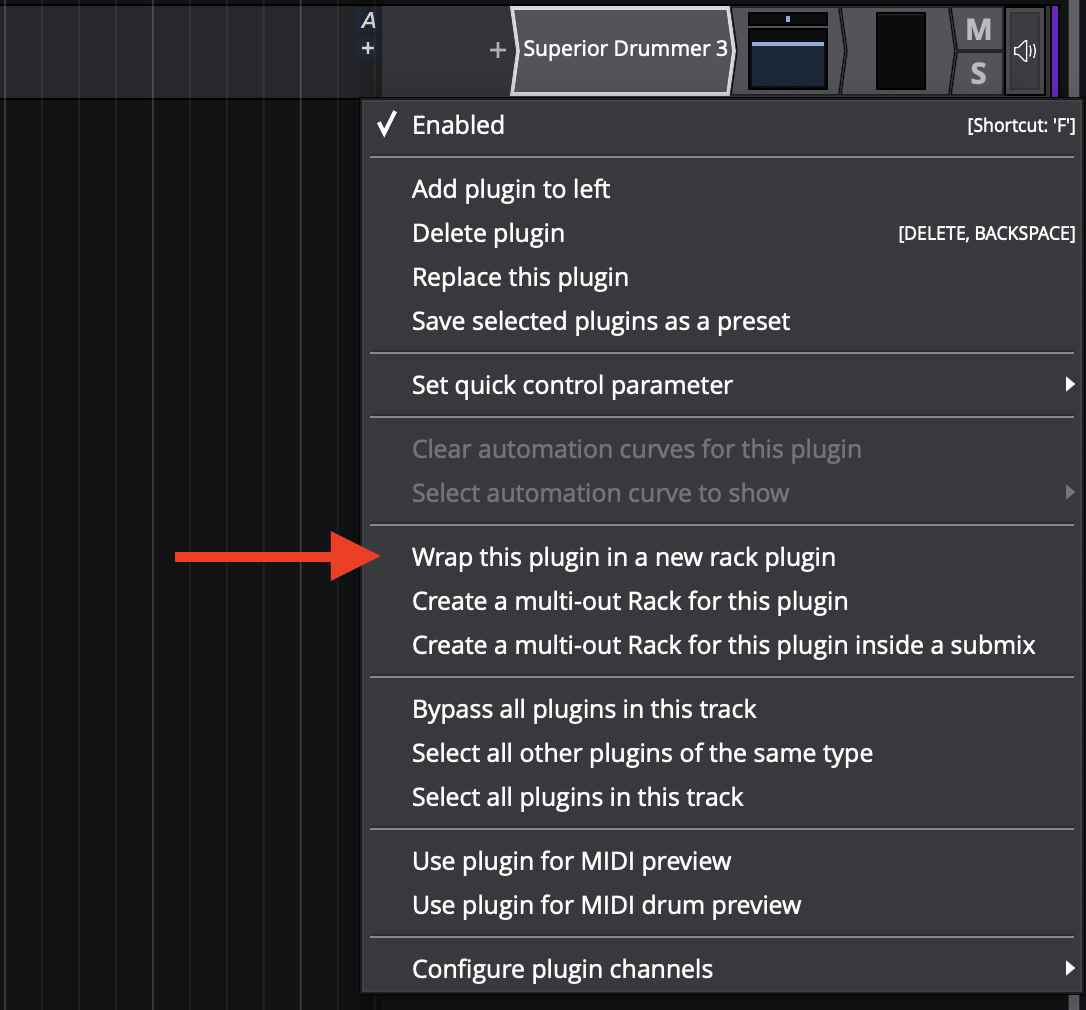Viewport: 1086px width, 1010px height.
Task: Mute the track with the M button
Action: tap(978, 30)
